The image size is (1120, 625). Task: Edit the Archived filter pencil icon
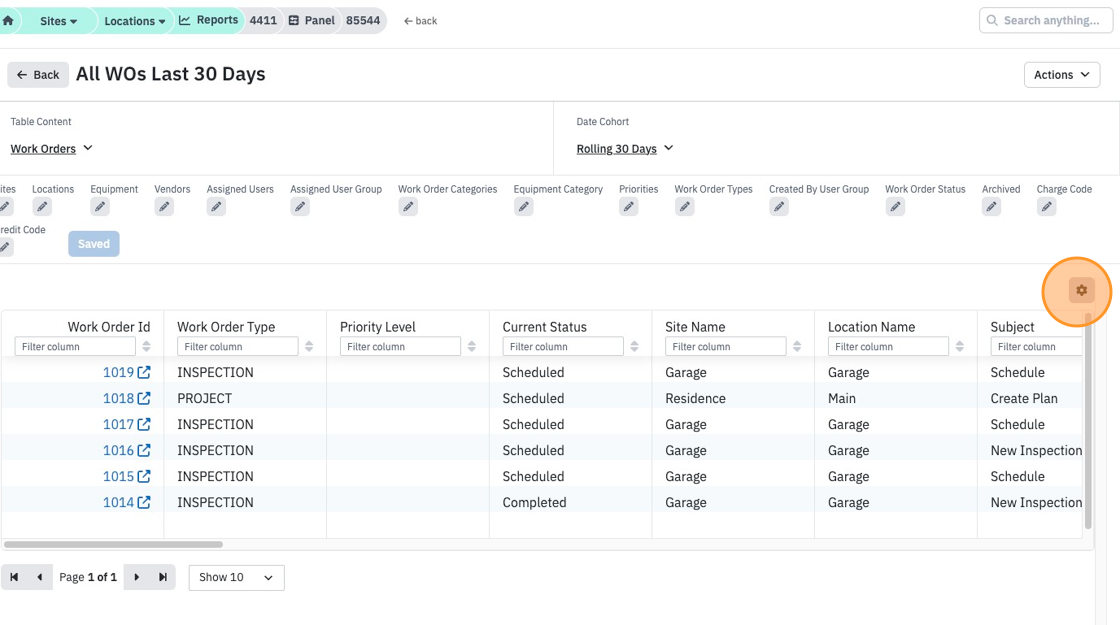tap(991, 207)
